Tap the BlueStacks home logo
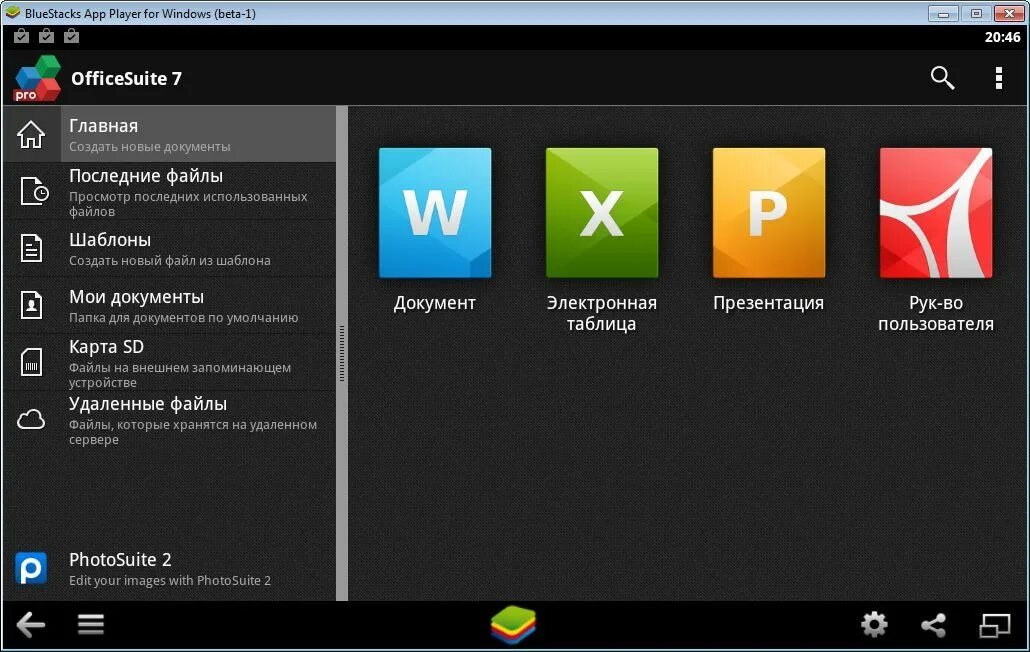Image resolution: width=1030 pixels, height=652 pixels. coord(513,624)
